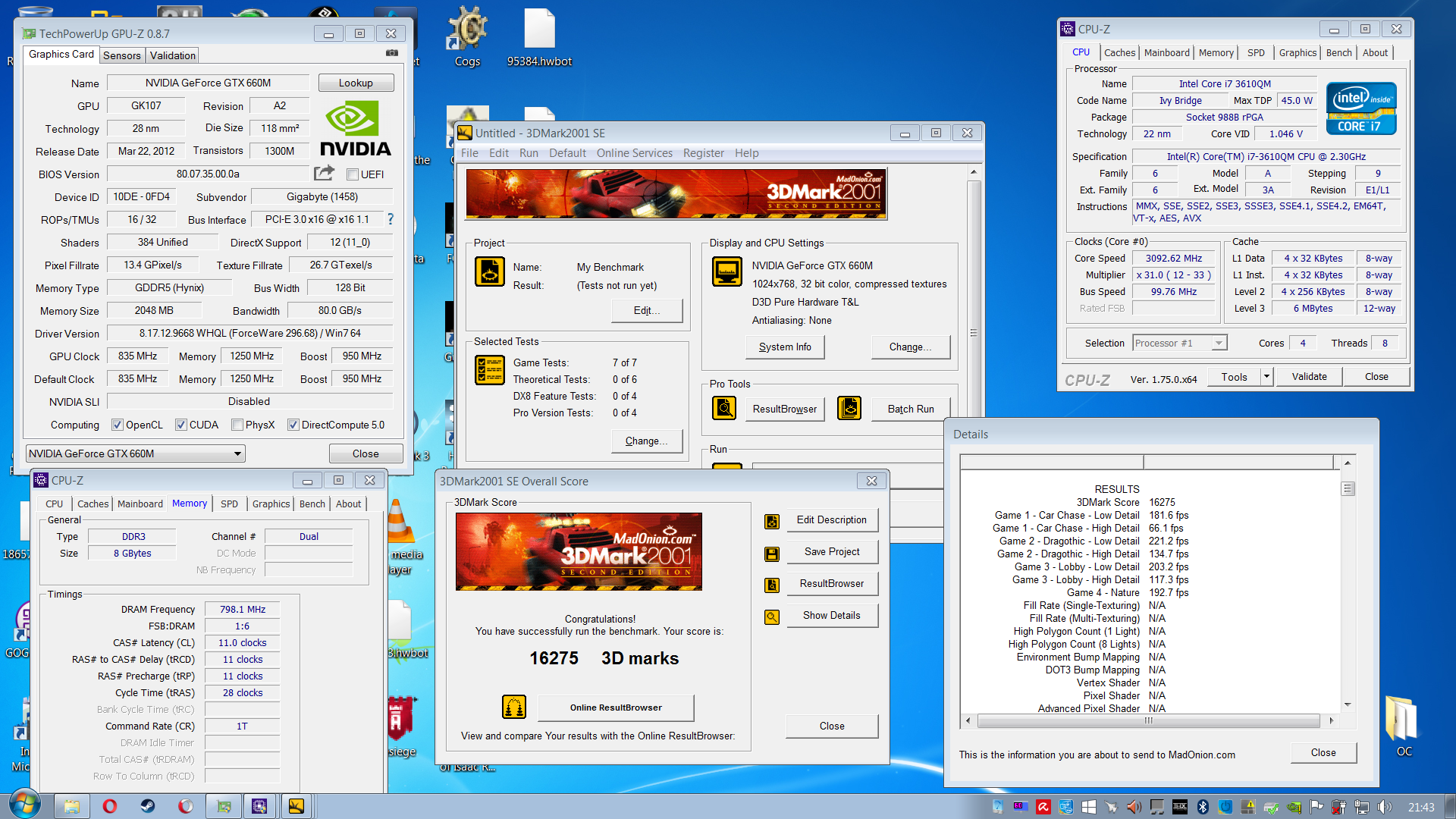Click the Selected Tests checklist icon
Viewport: 1456px width, 819px height.
(489, 370)
